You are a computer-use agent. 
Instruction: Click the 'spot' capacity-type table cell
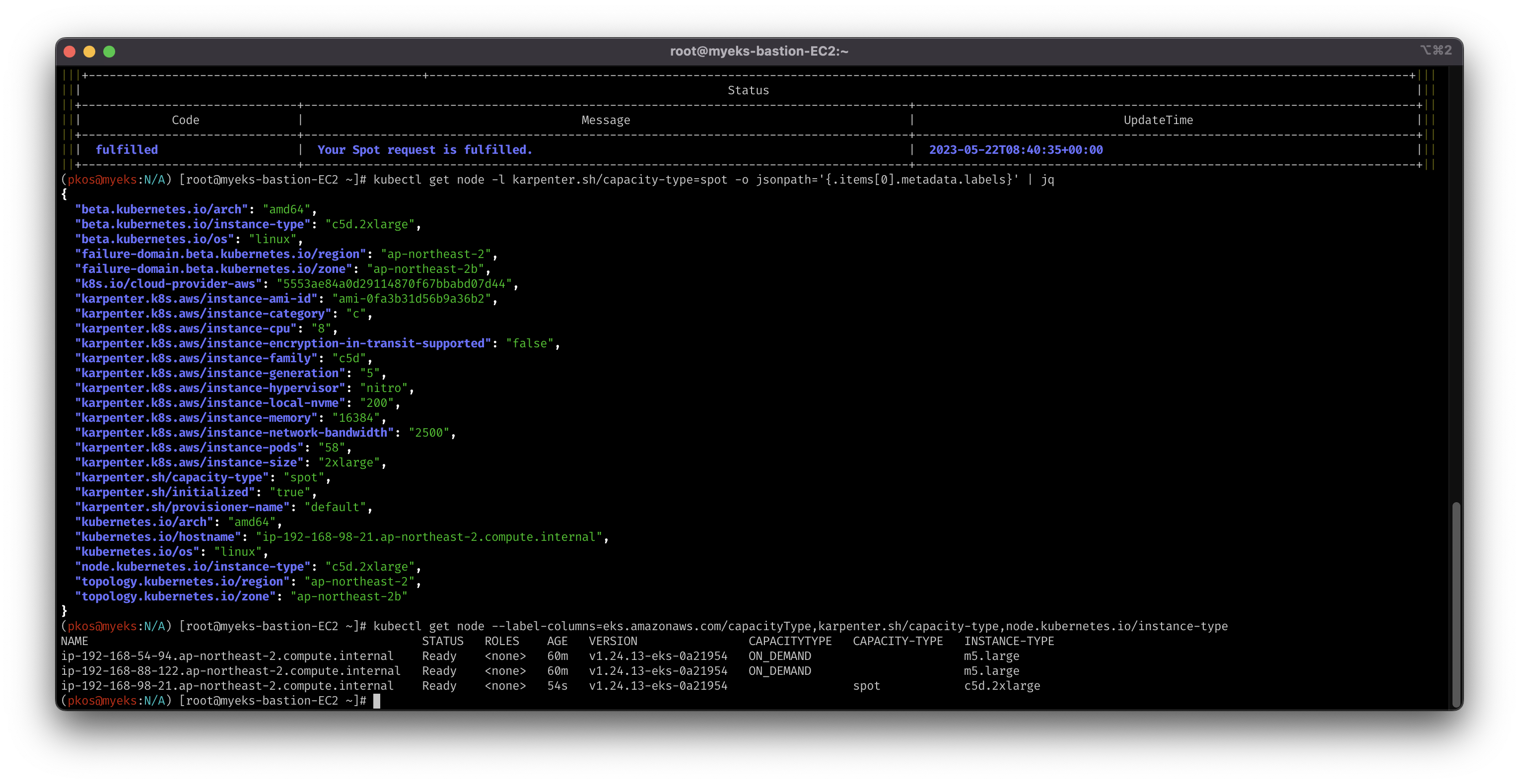pyautogui.click(x=866, y=686)
